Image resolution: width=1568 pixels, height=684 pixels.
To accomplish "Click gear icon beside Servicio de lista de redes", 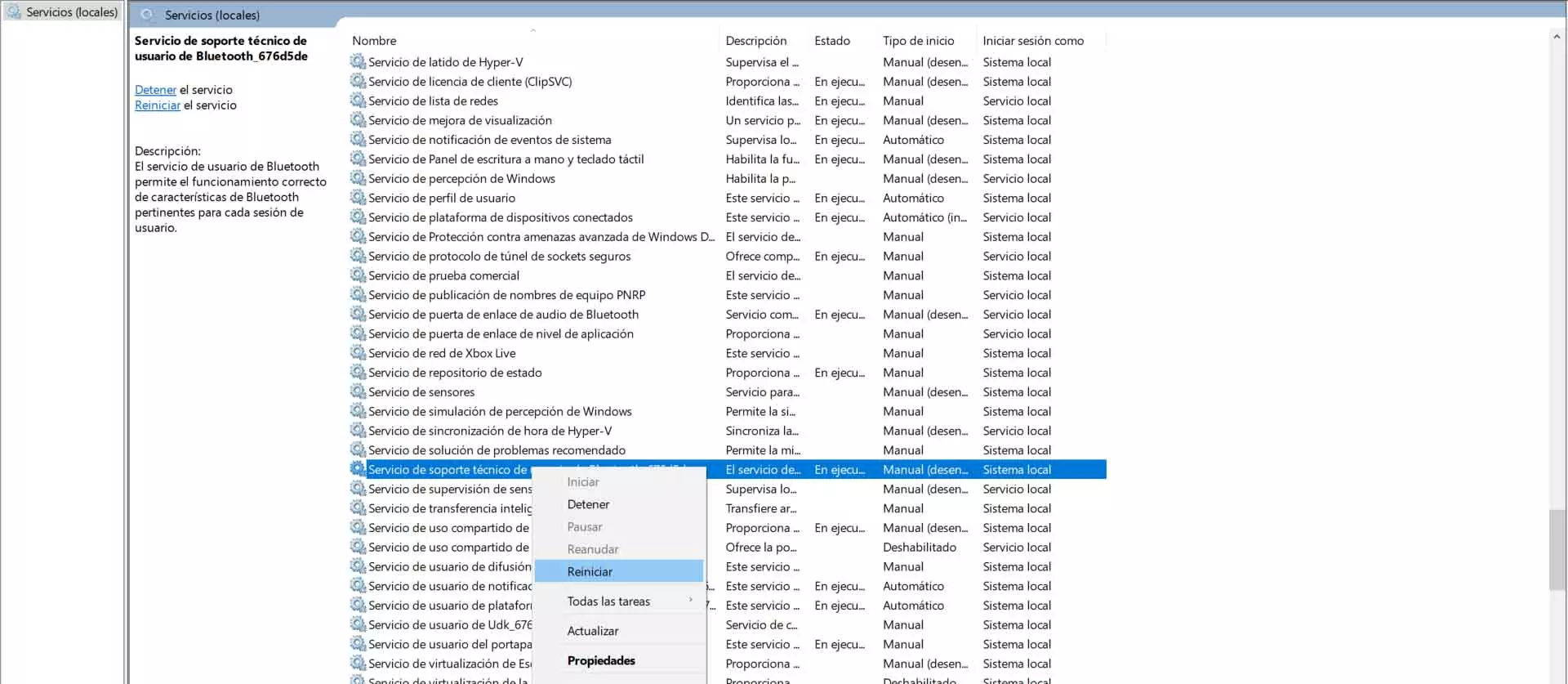I will click(x=358, y=101).
